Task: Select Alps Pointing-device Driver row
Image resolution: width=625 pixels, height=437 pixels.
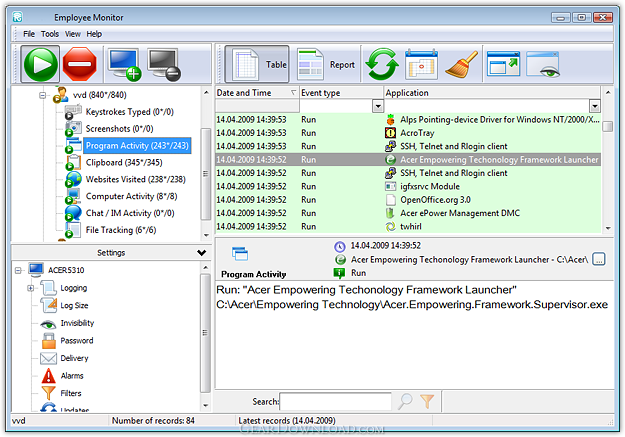Action: [x=408, y=120]
